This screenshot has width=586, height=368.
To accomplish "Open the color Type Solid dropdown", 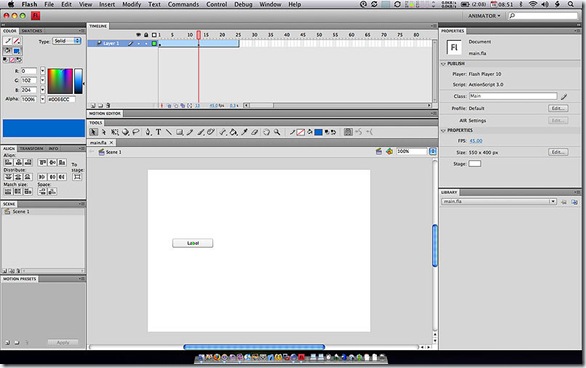I will 67,41.
